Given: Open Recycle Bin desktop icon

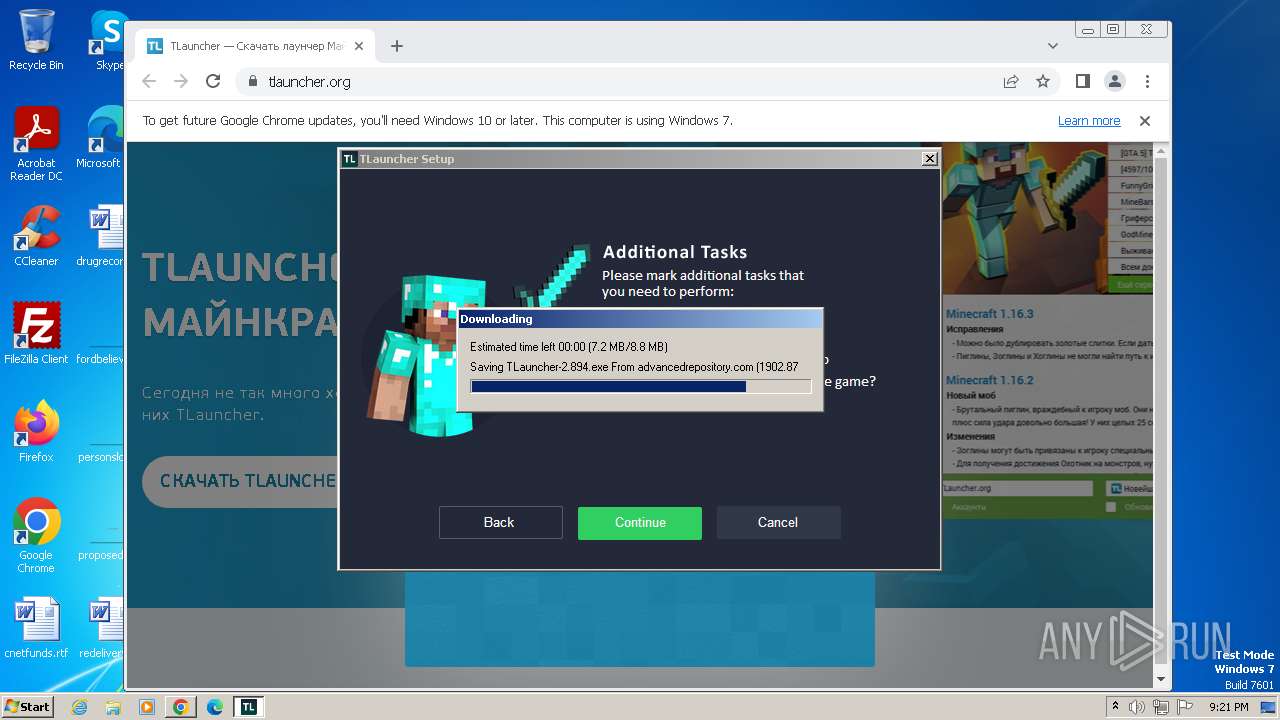Looking at the screenshot, I should (x=36, y=40).
